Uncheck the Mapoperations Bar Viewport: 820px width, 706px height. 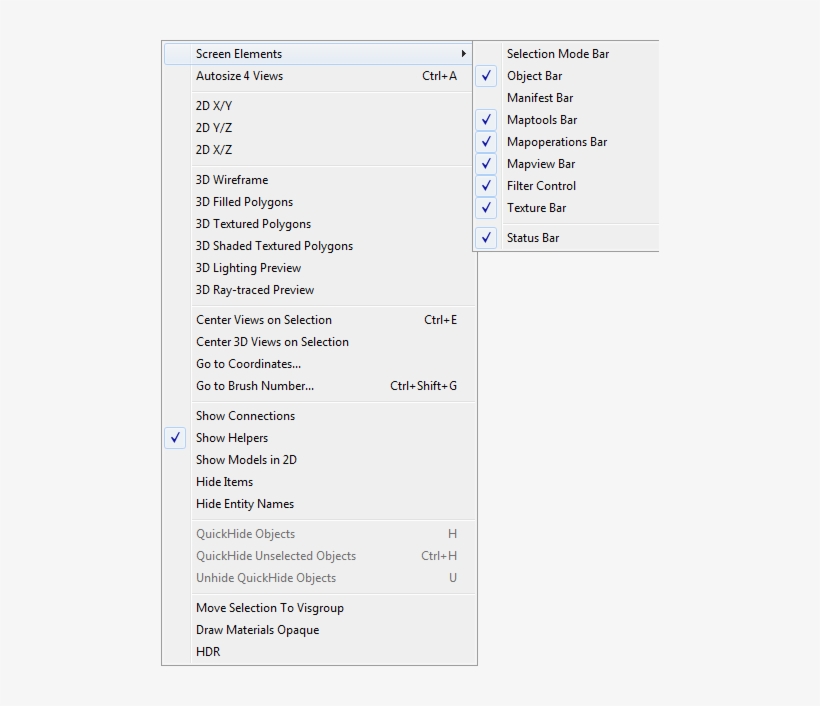(x=556, y=142)
